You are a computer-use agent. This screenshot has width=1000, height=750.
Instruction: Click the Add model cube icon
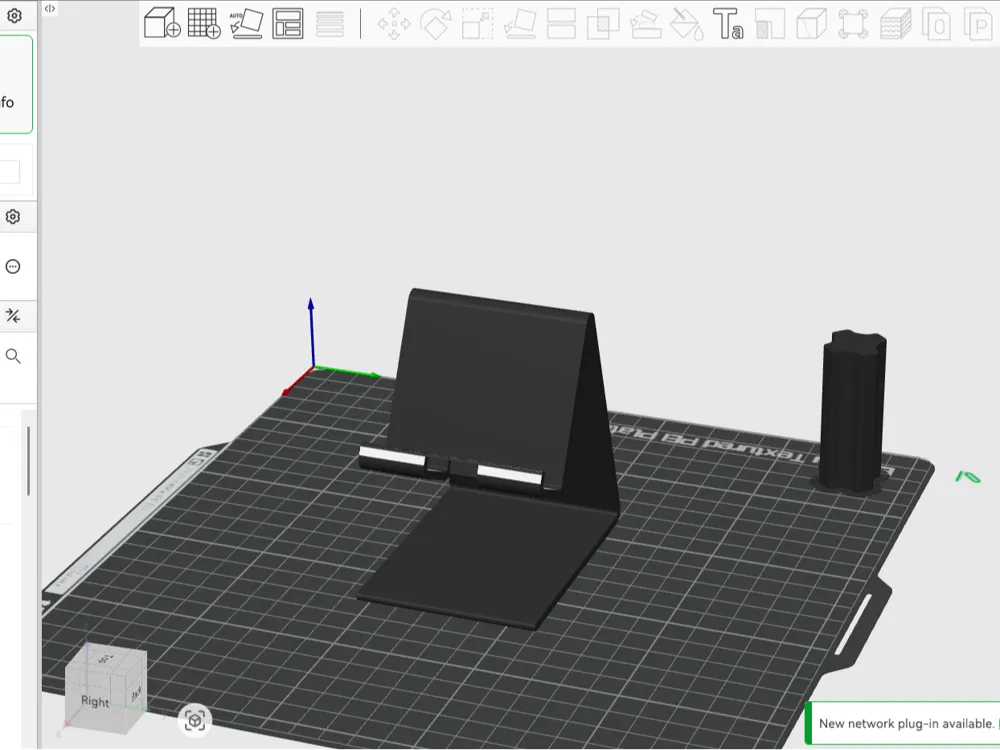[x=162, y=23]
